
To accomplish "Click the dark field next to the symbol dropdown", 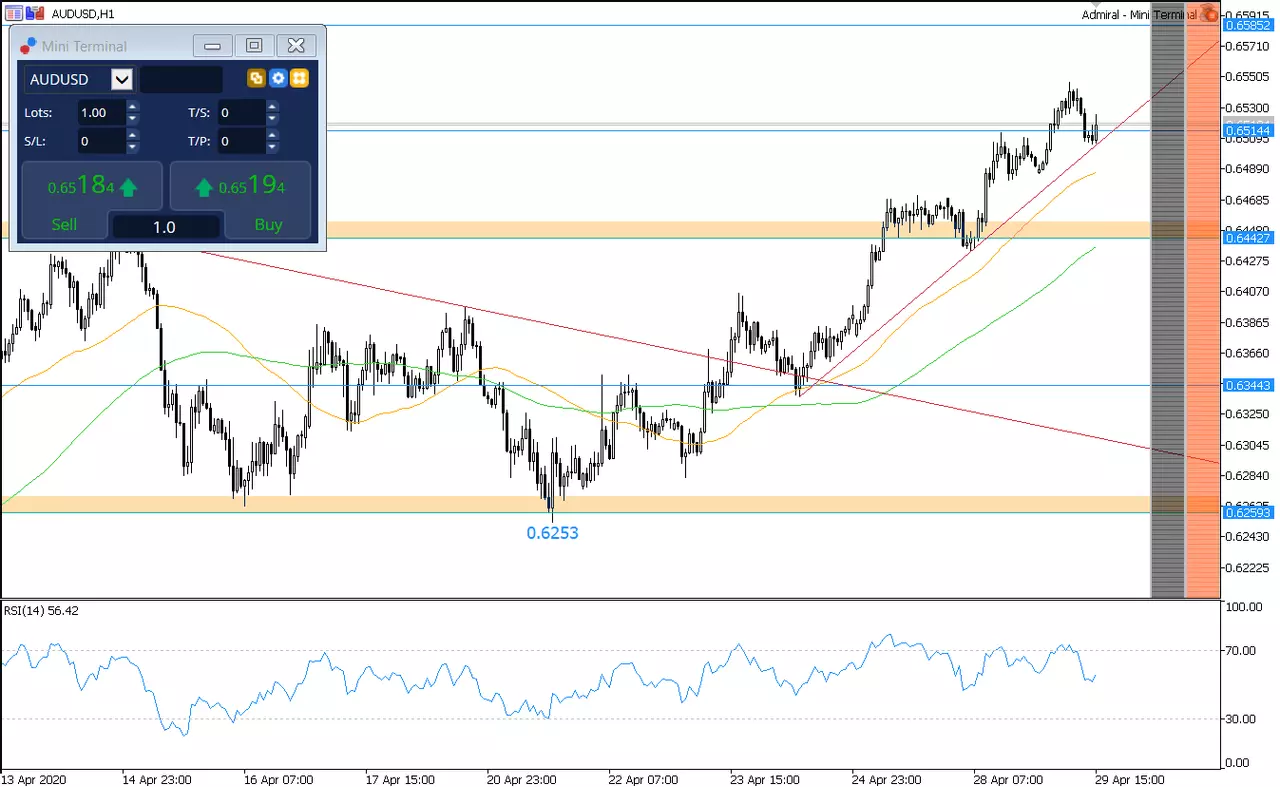I will pos(181,79).
